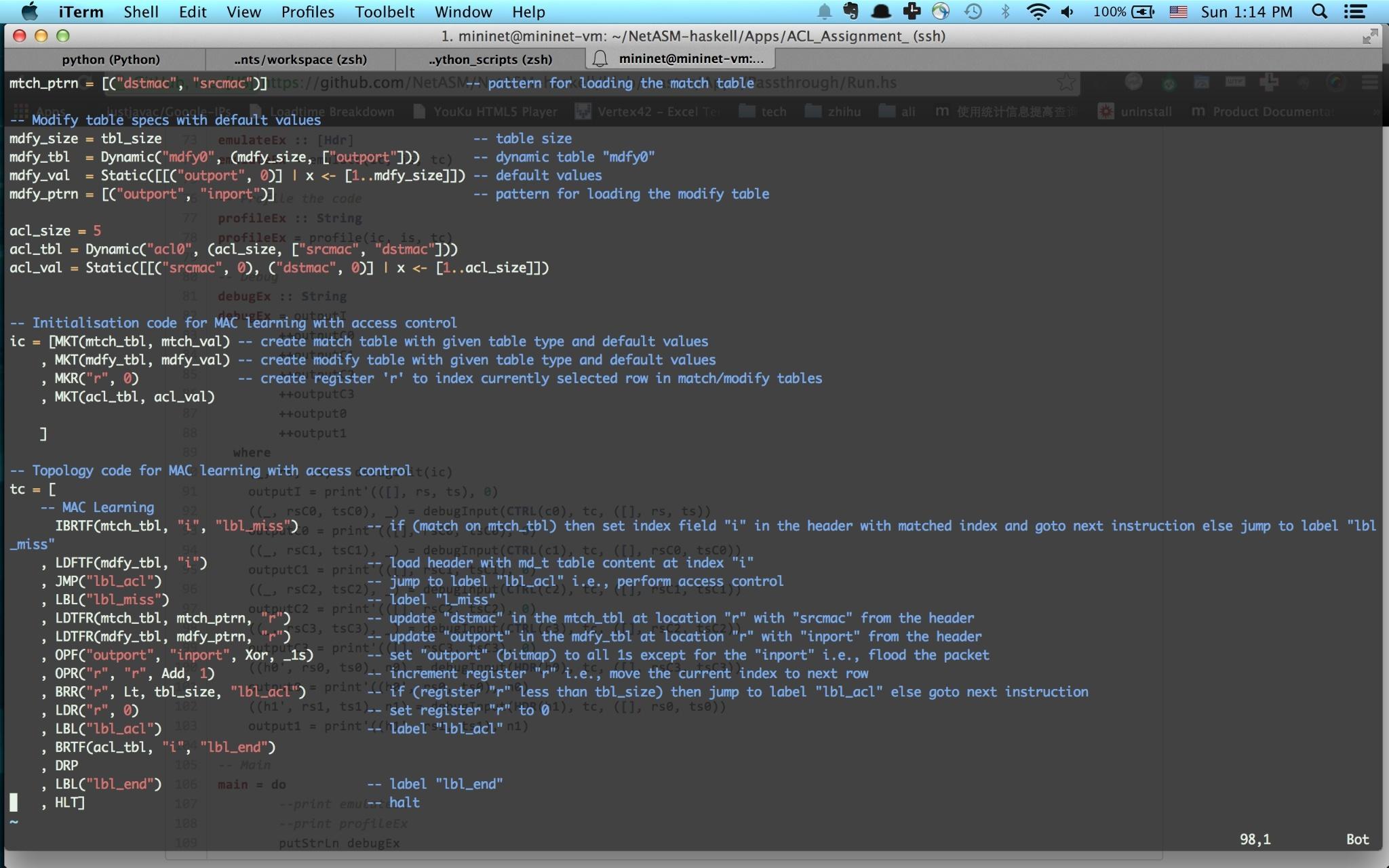Select the ..ython_scripts (zsh) tab

(x=490, y=60)
